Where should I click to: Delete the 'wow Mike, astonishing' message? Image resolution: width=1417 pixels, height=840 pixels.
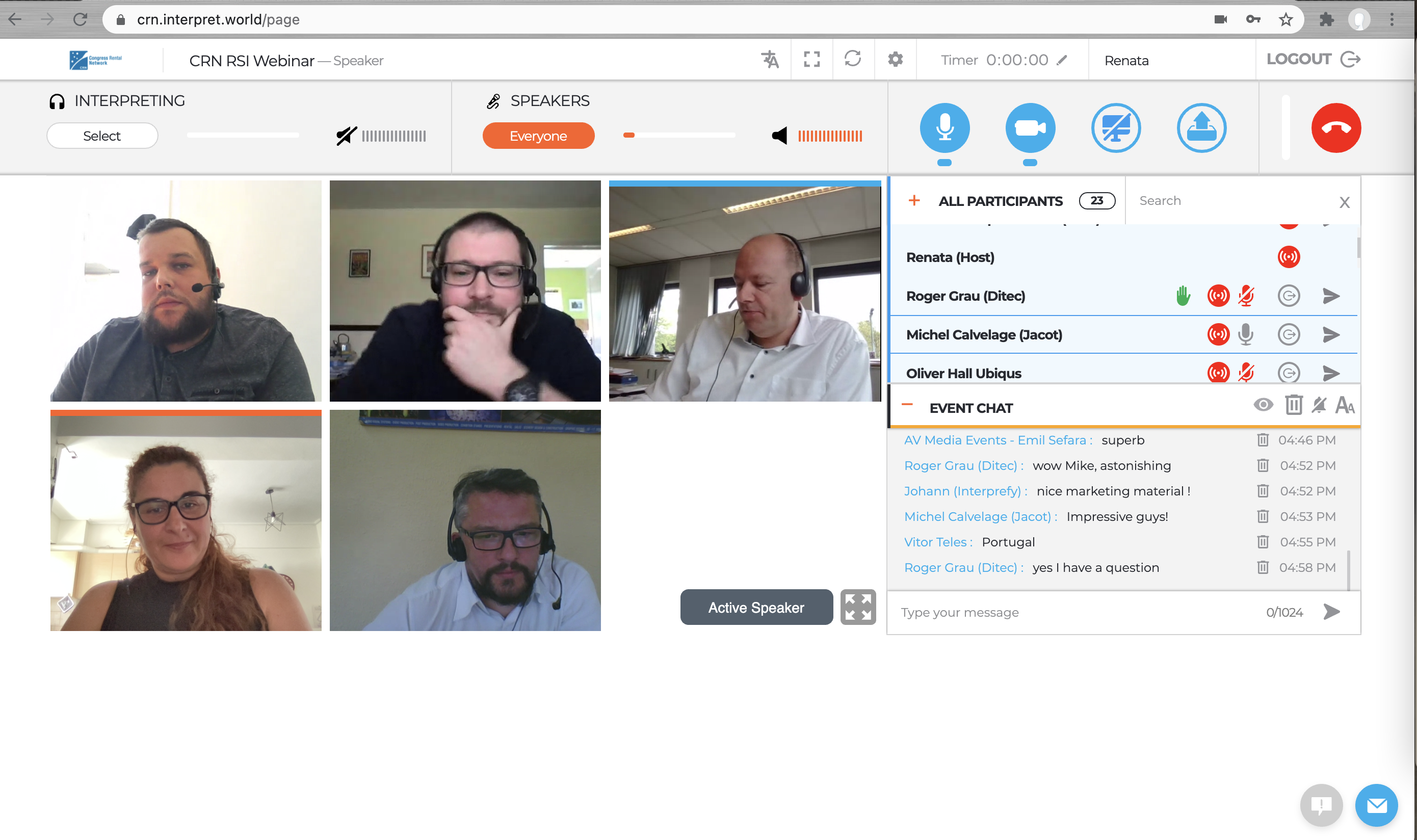(x=1263, y=465)
